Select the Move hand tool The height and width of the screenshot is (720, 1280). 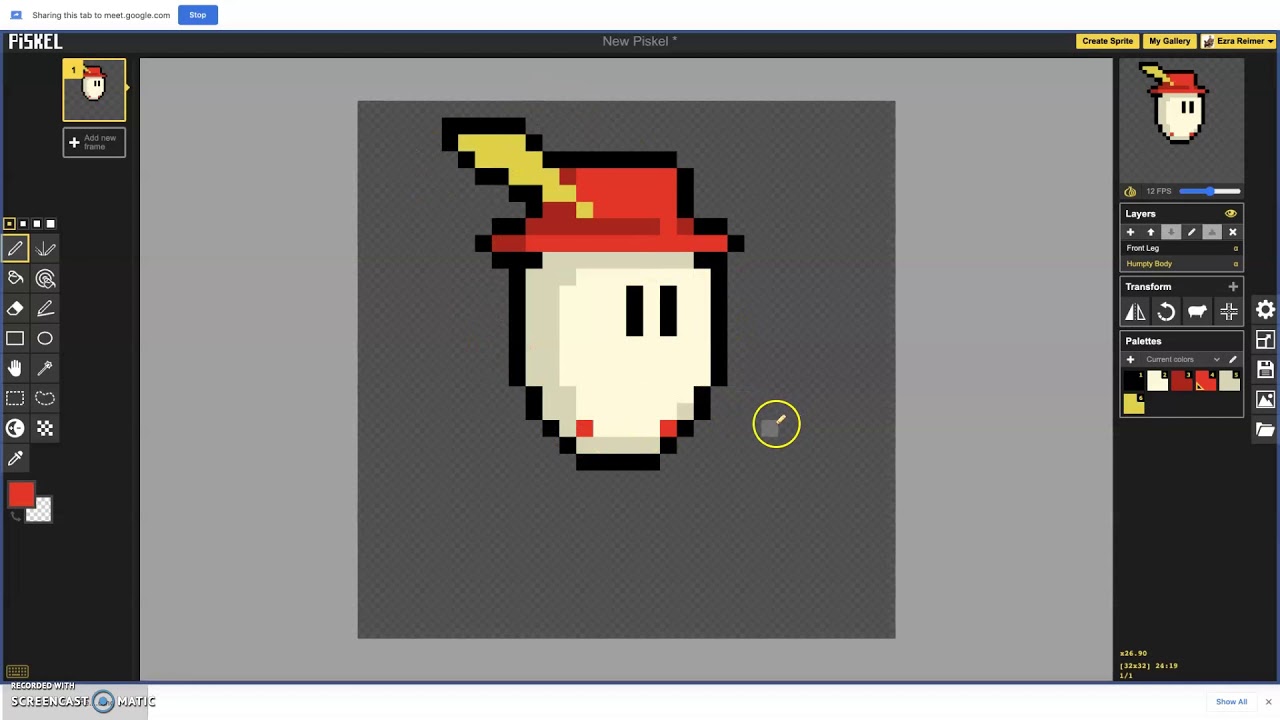pos(15,369)
